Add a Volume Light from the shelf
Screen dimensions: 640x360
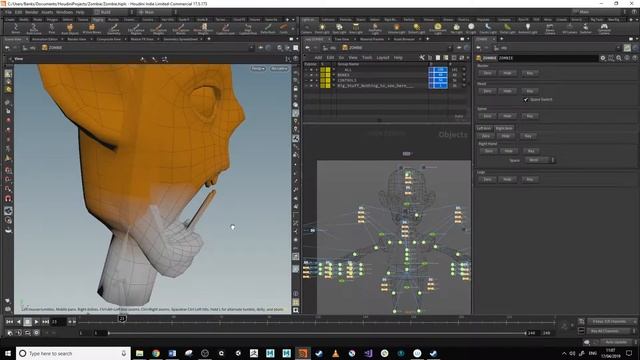click(396, 29)
